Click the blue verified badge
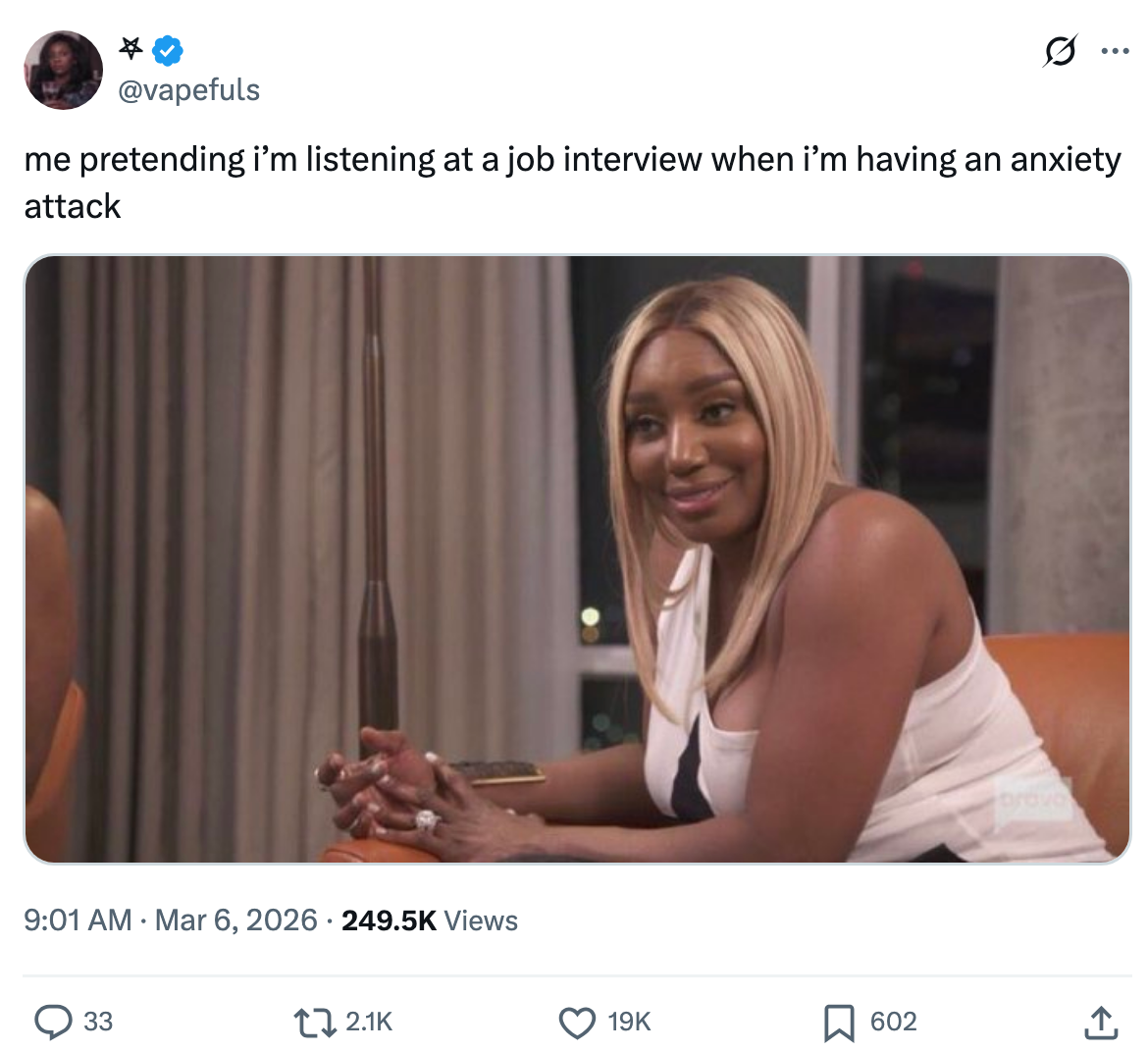 (168, 50)
